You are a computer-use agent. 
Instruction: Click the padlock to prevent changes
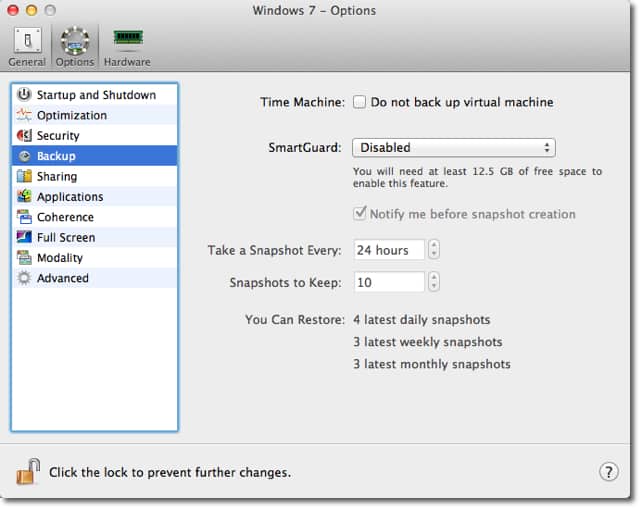pos(28,472)
